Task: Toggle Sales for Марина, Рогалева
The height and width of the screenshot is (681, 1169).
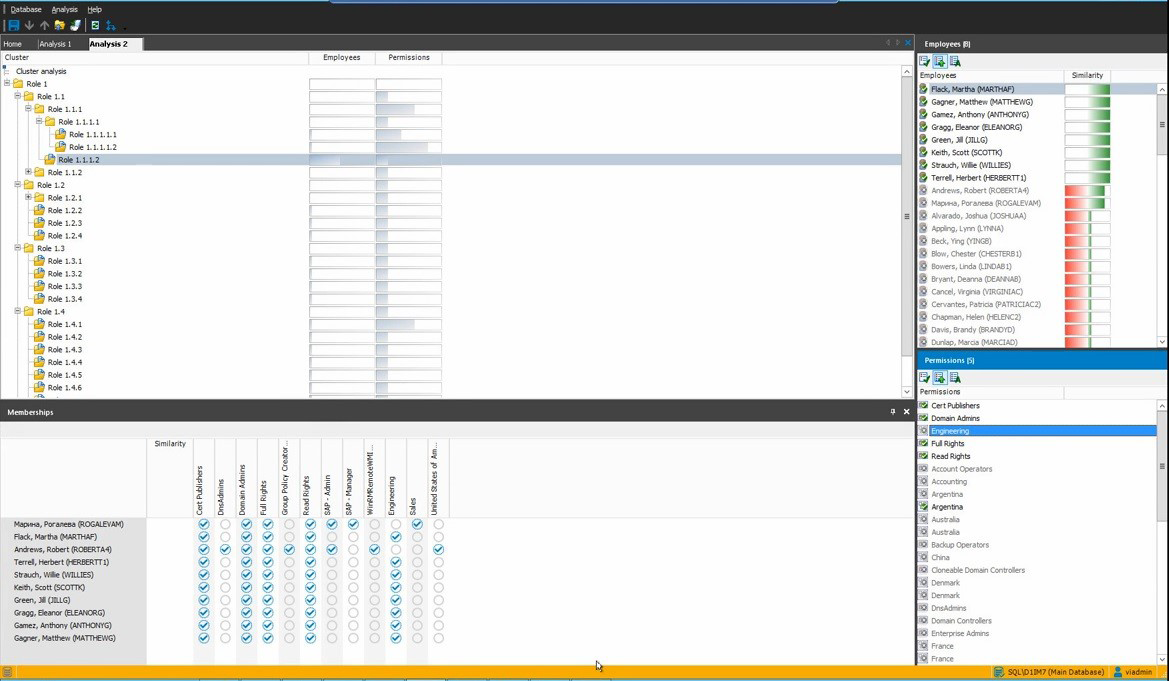Action: [418, 524]
